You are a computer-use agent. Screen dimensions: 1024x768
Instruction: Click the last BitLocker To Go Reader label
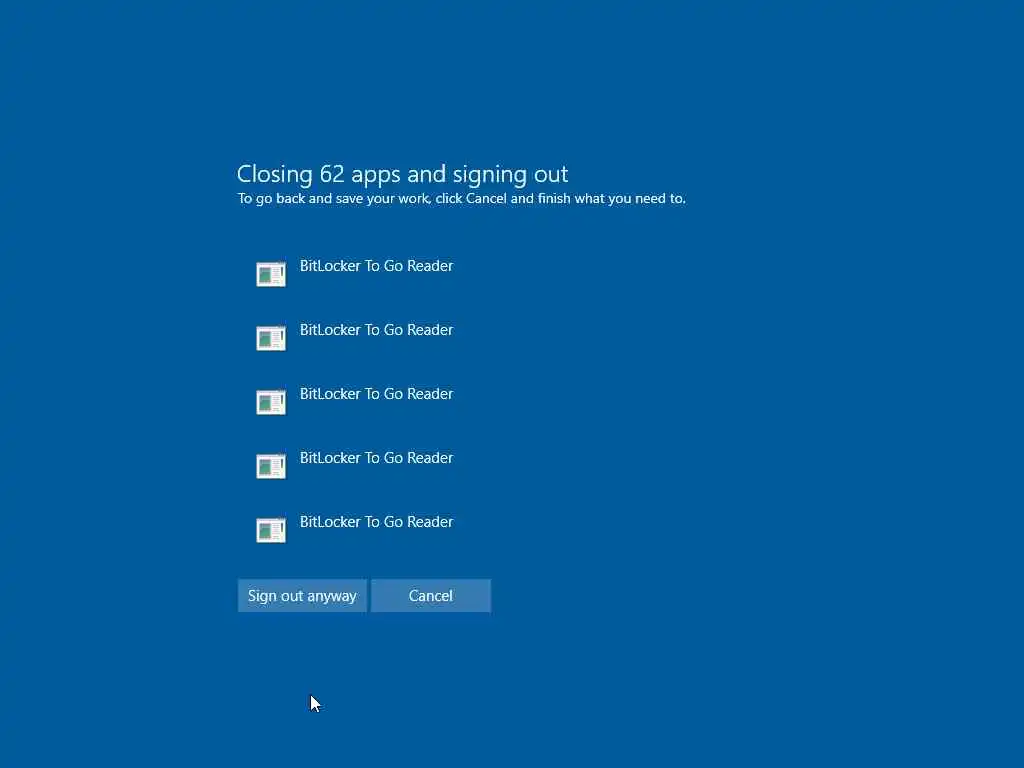376,522
